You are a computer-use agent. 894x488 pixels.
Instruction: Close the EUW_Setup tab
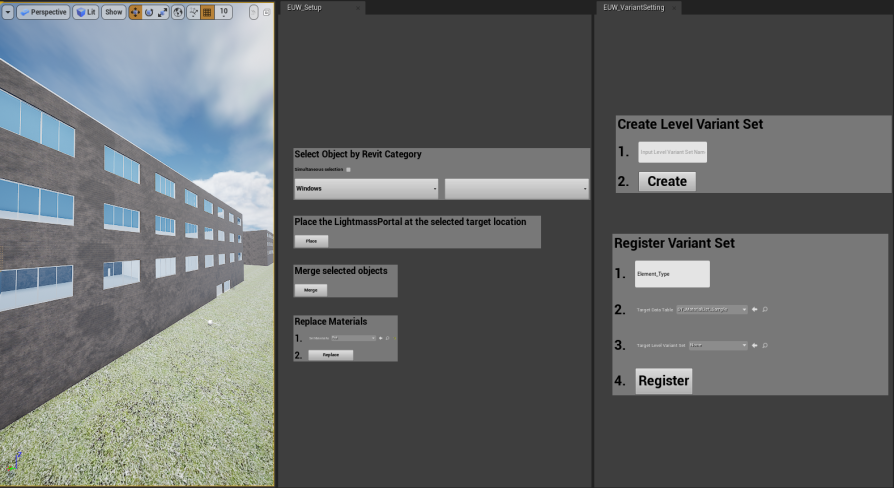coord(357,8)
